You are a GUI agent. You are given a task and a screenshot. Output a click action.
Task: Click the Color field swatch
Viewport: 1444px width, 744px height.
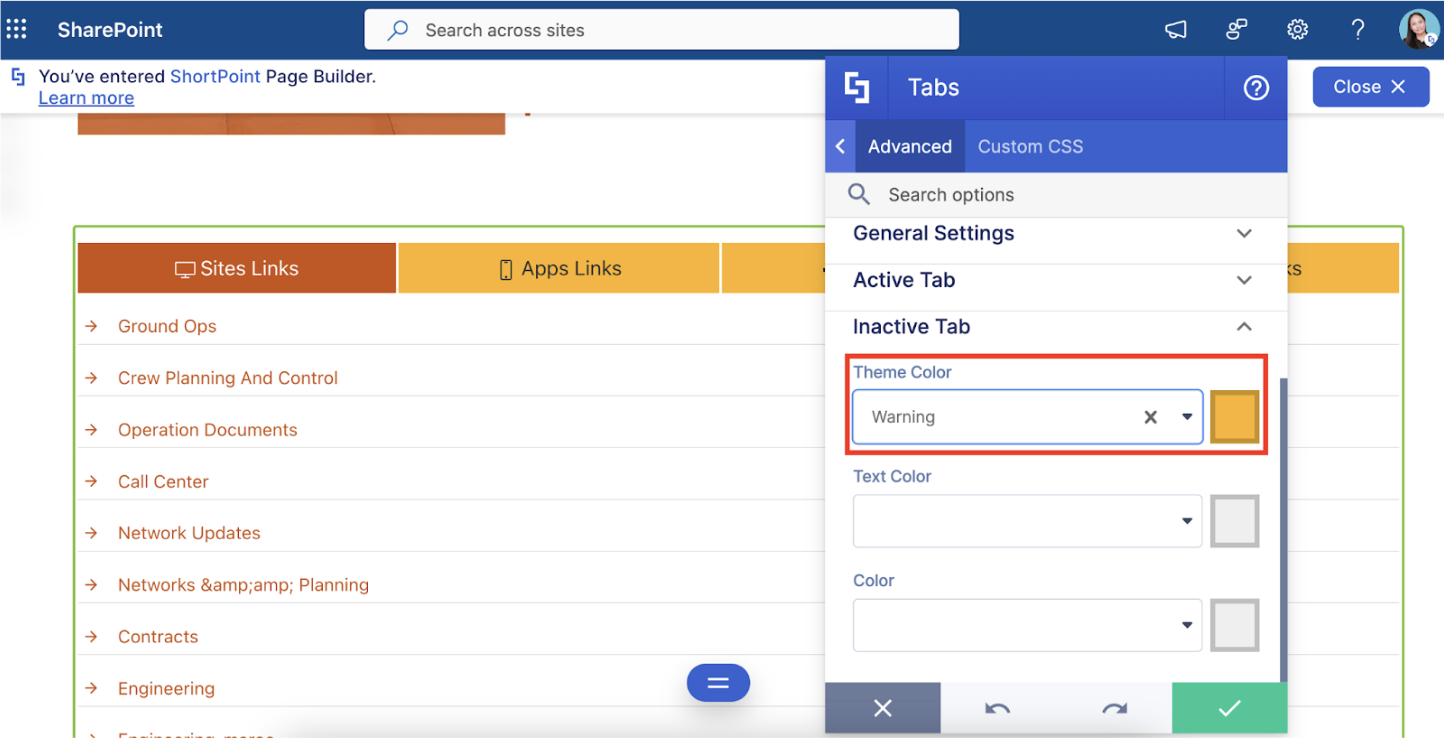[x=1235, y=625]
